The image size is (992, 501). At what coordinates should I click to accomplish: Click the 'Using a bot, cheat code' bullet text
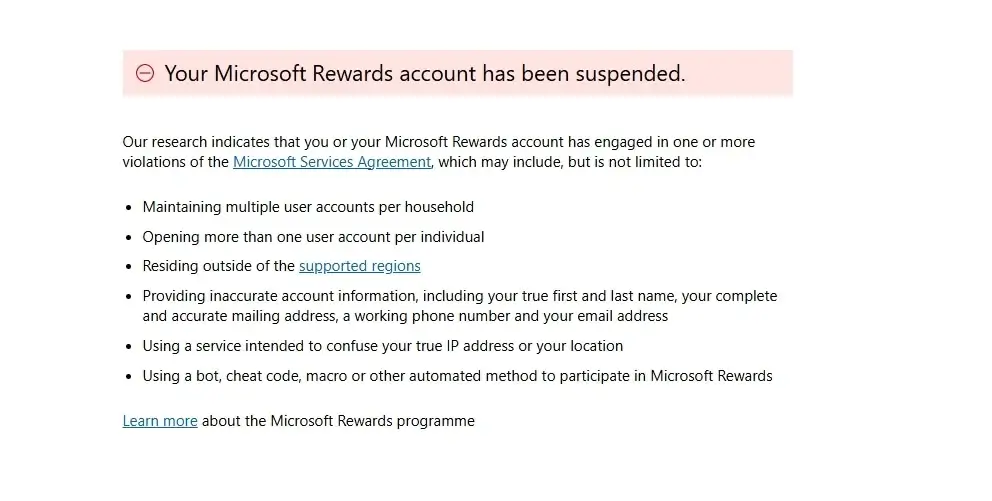click(x=457, y=376)
